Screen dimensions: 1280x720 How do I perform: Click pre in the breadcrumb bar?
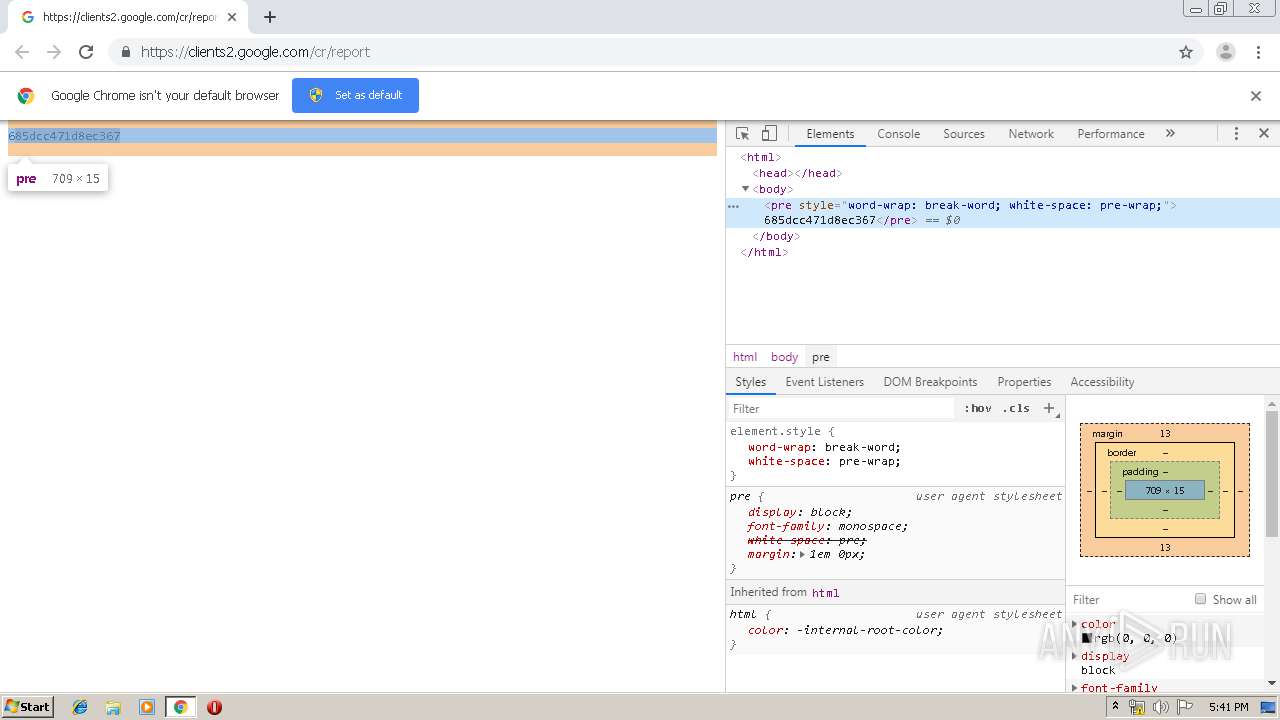[821, 357]
